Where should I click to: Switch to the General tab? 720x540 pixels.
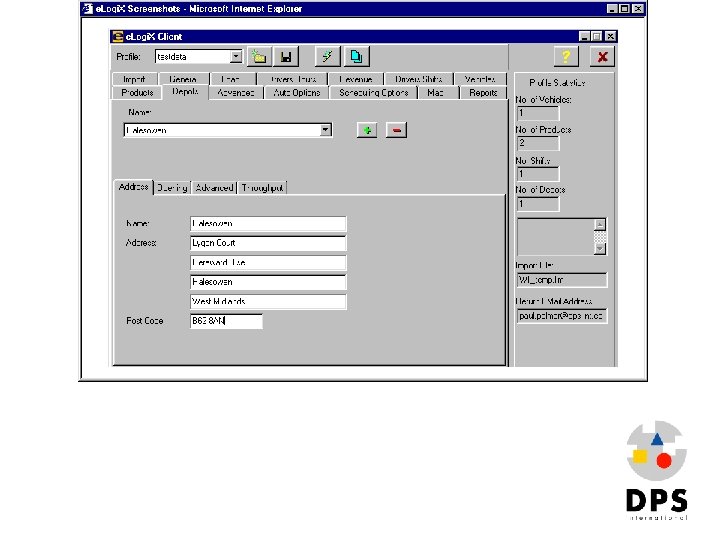(183, 79)
